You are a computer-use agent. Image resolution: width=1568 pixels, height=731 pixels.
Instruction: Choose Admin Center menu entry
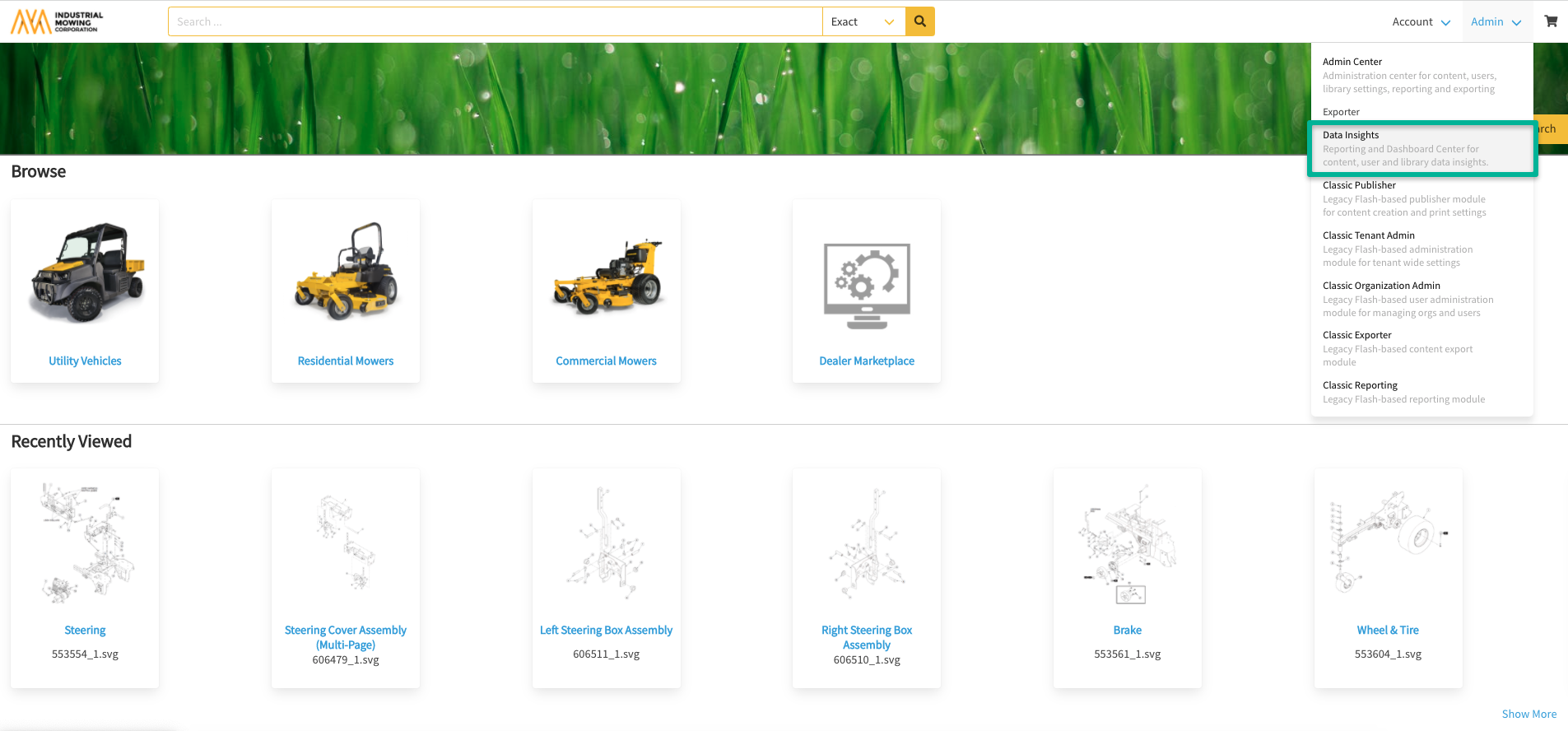coord(1352,62)
